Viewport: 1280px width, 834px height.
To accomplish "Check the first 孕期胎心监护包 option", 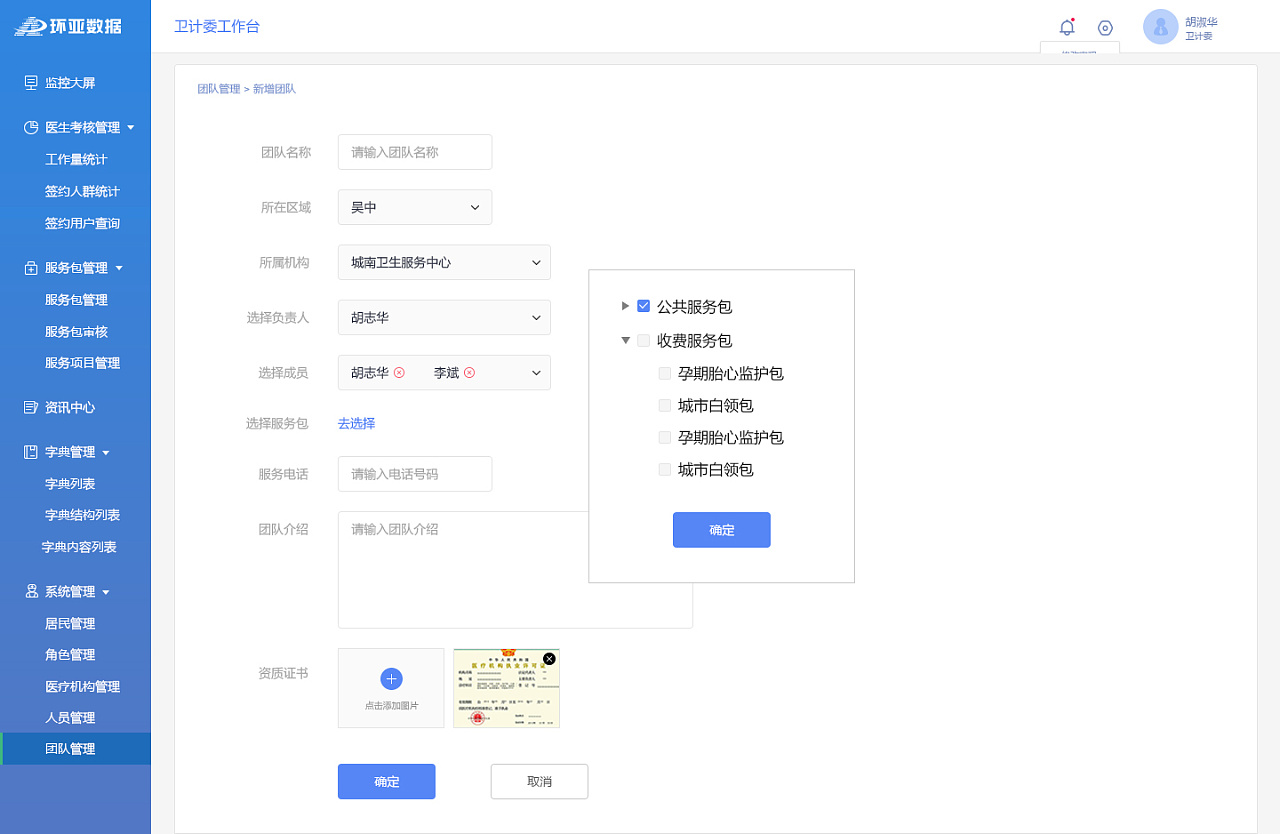I will click(664, 373).
